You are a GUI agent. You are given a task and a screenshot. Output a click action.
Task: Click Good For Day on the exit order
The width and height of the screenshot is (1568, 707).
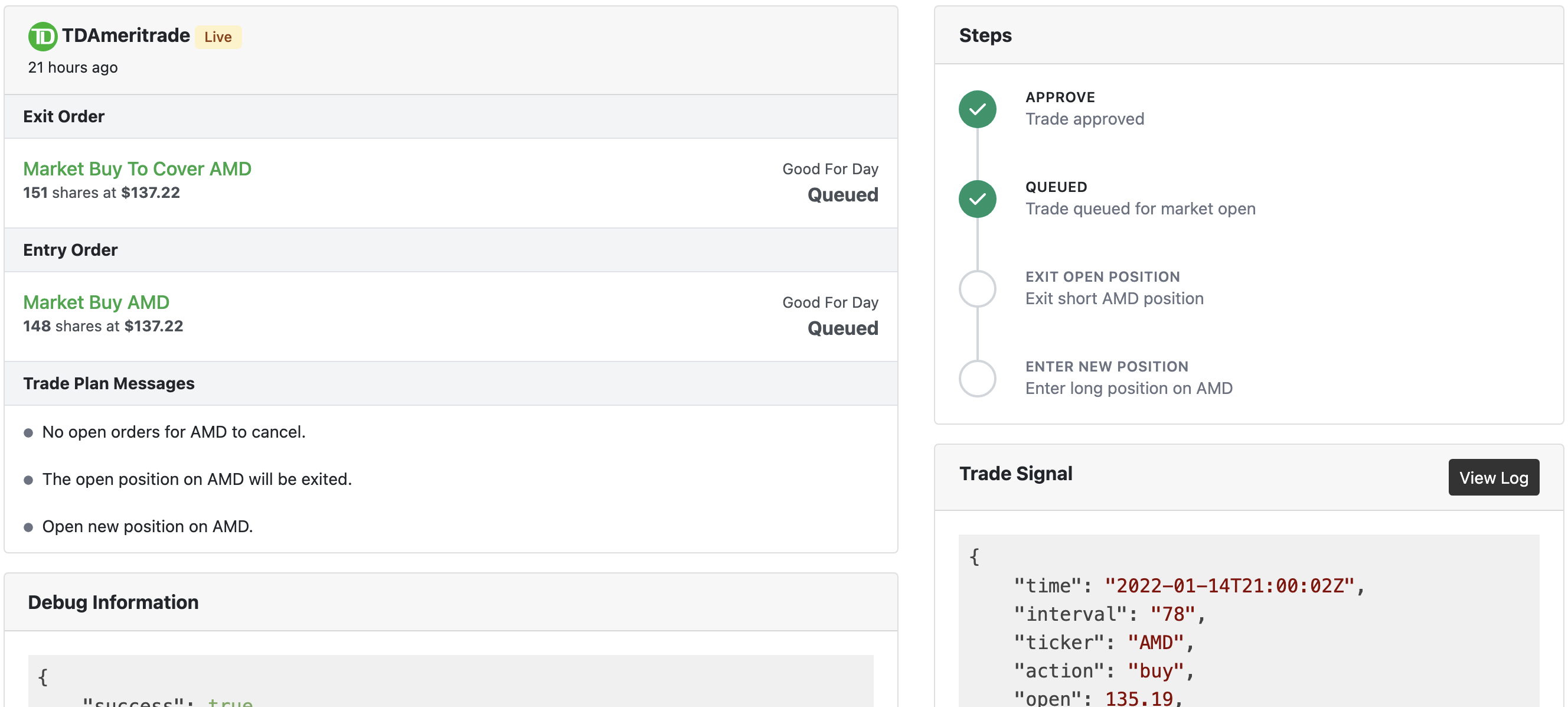tap(830, 170)
